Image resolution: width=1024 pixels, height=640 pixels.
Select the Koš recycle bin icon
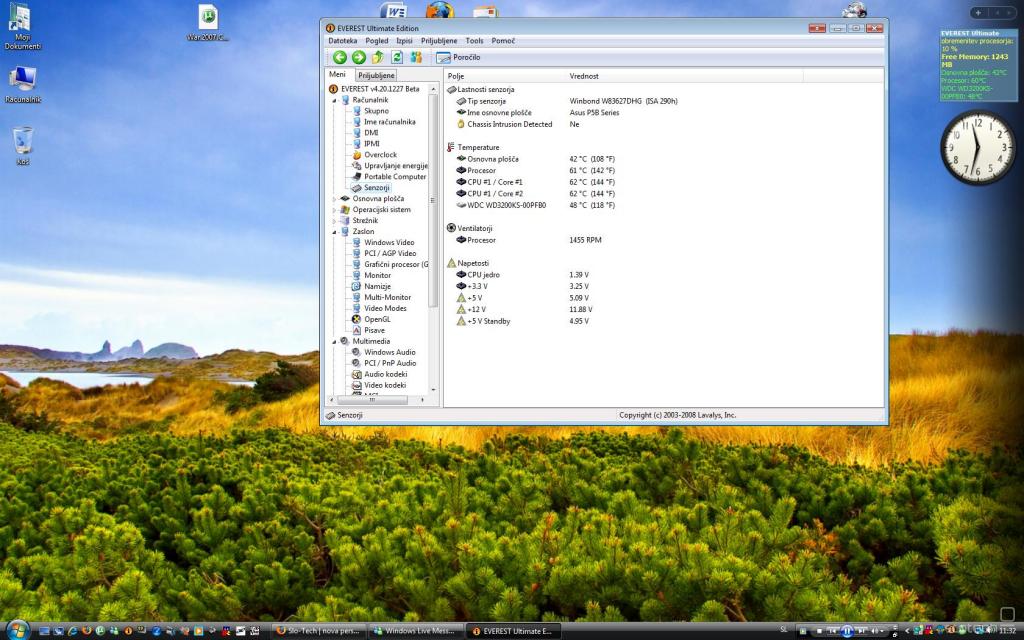point(23,146)
